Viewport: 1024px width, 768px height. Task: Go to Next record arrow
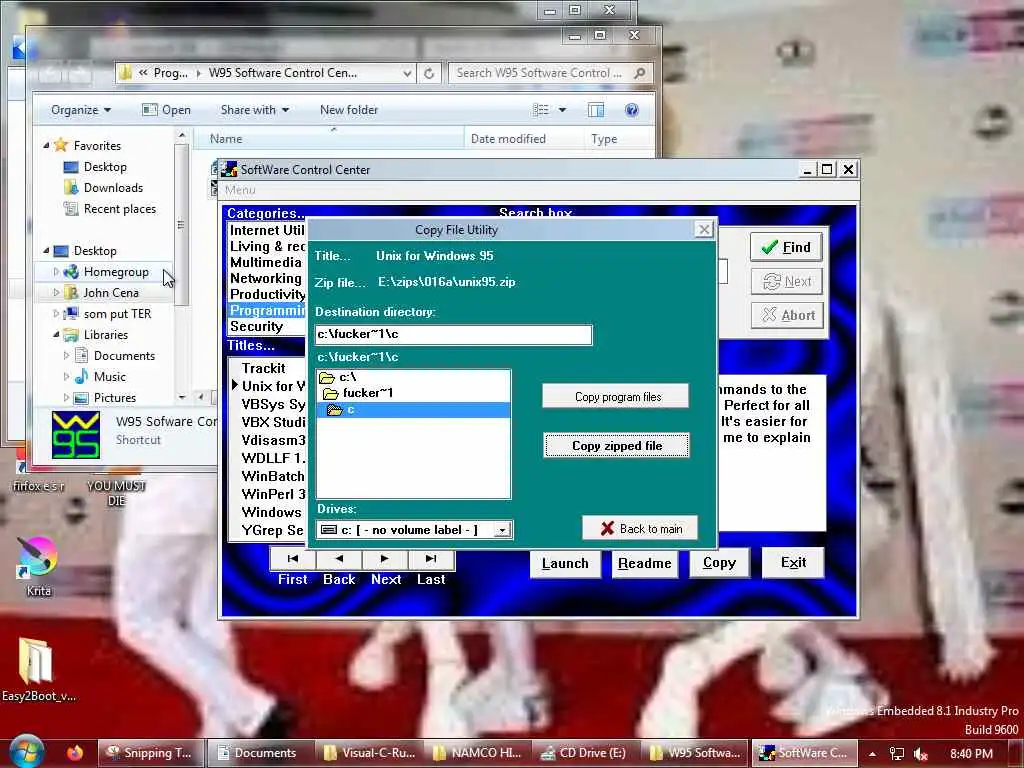point(385,559)
